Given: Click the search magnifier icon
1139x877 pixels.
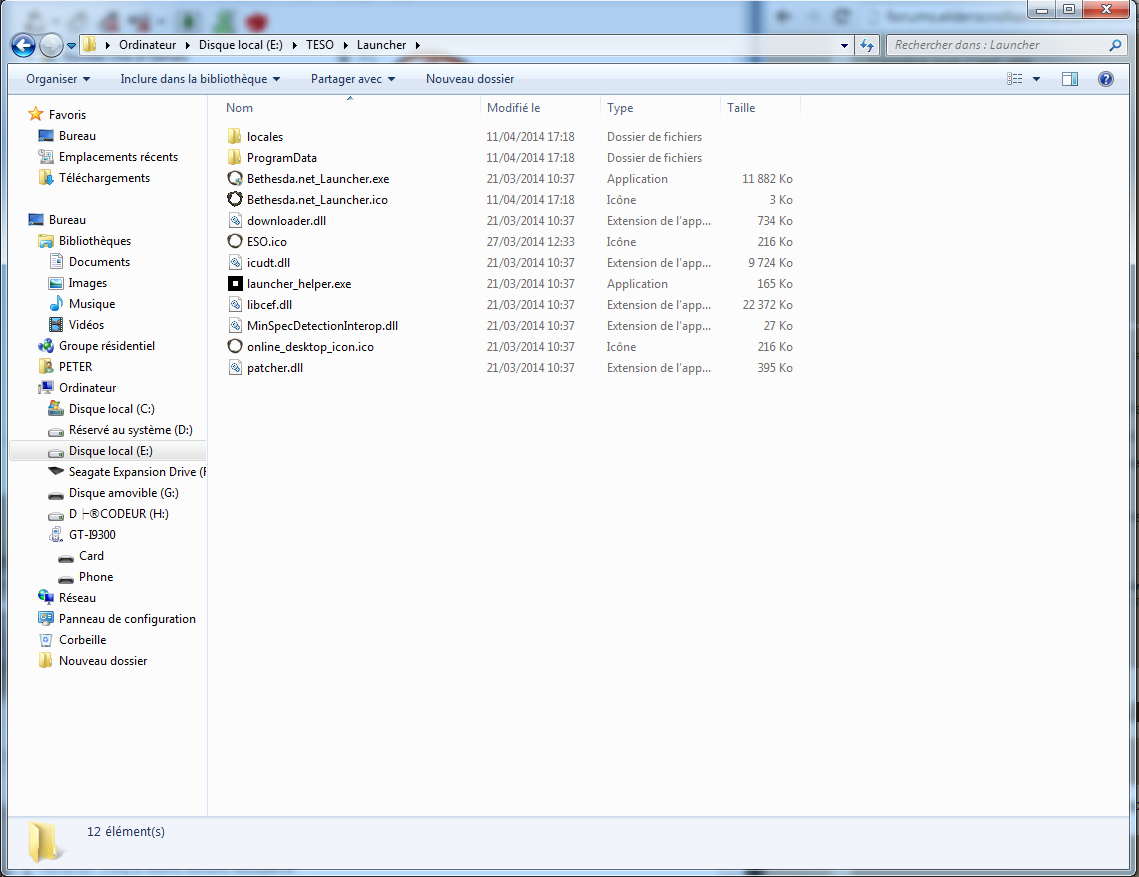Looking at the screenshot, I should (x=1115, y=45).
